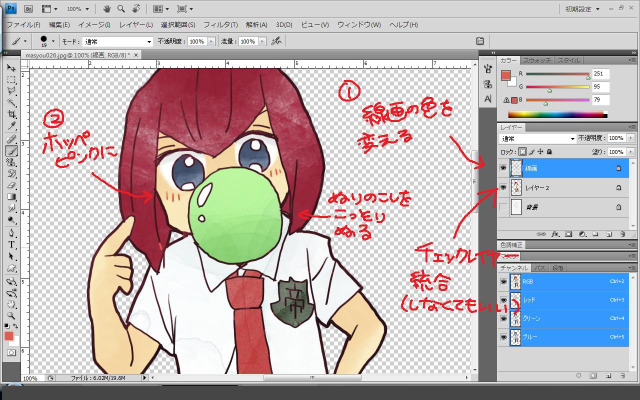Toggle visibility of レイヤー 2 layer

coord(503,187)
